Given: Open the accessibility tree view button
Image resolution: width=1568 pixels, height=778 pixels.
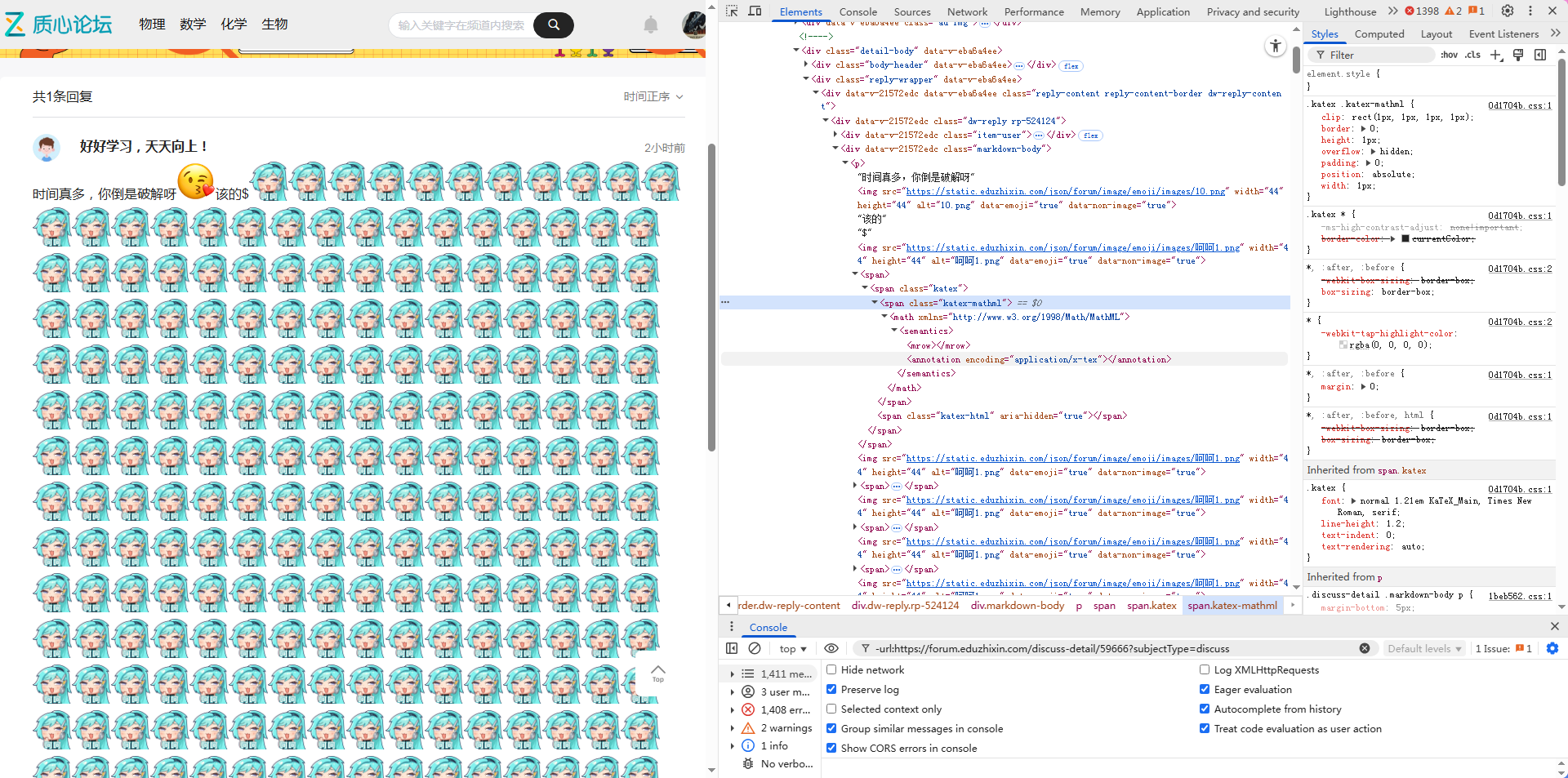Looking at the screenshot, I should point(1276,47).
